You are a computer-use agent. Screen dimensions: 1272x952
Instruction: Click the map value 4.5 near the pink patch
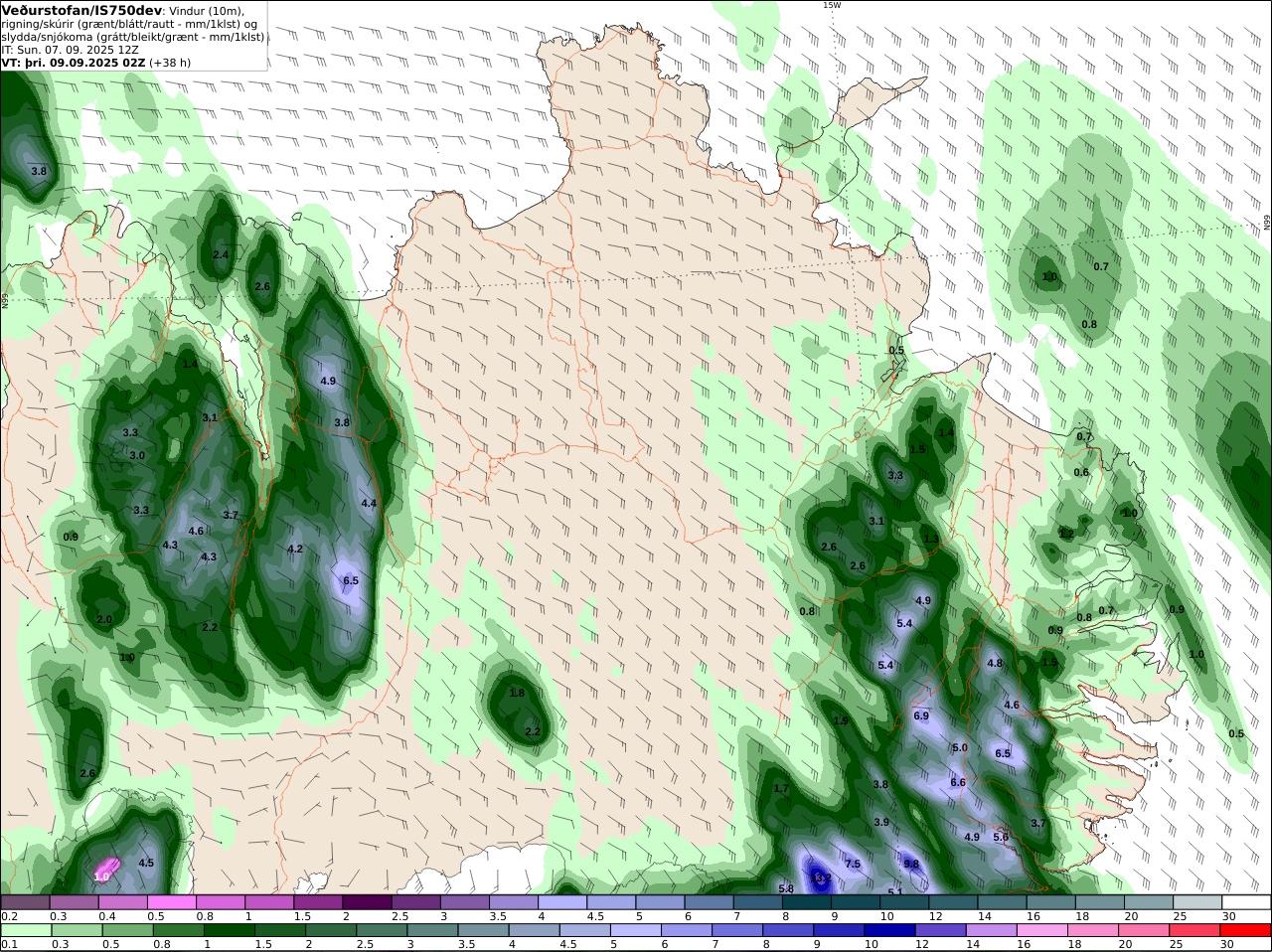(x=146, y=864)
